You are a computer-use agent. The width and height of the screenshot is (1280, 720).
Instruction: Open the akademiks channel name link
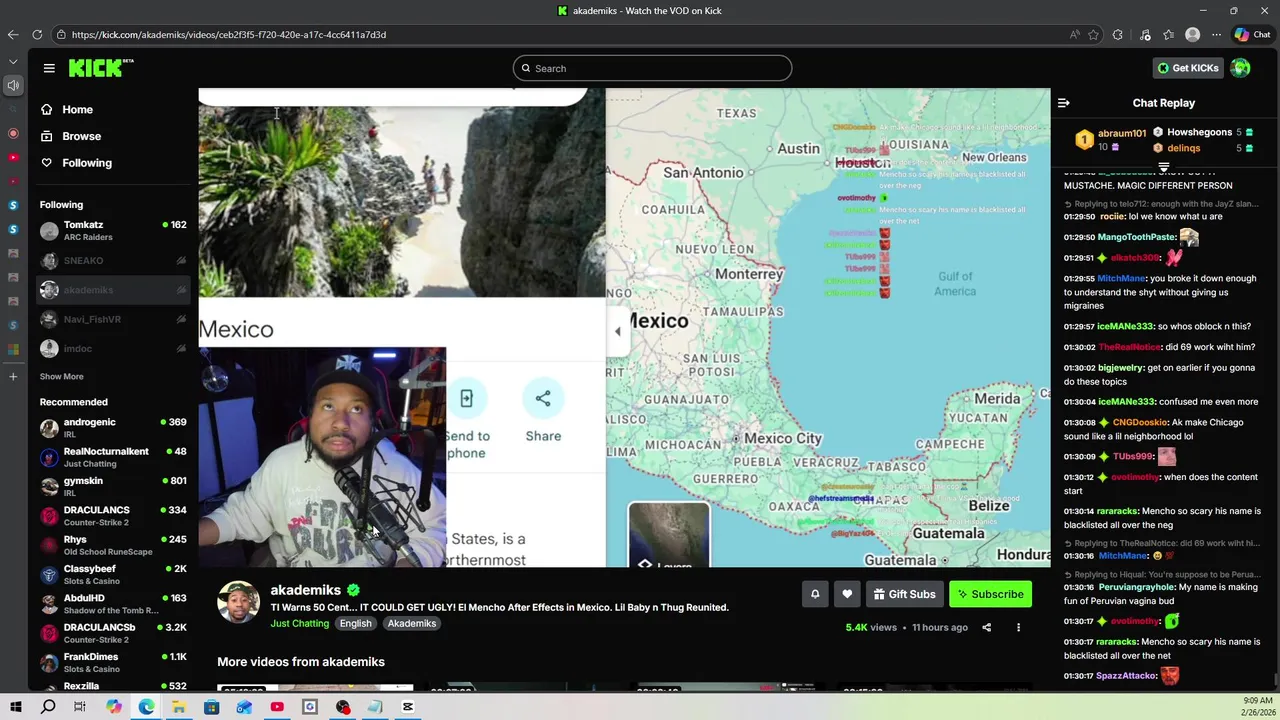[305, 590]
